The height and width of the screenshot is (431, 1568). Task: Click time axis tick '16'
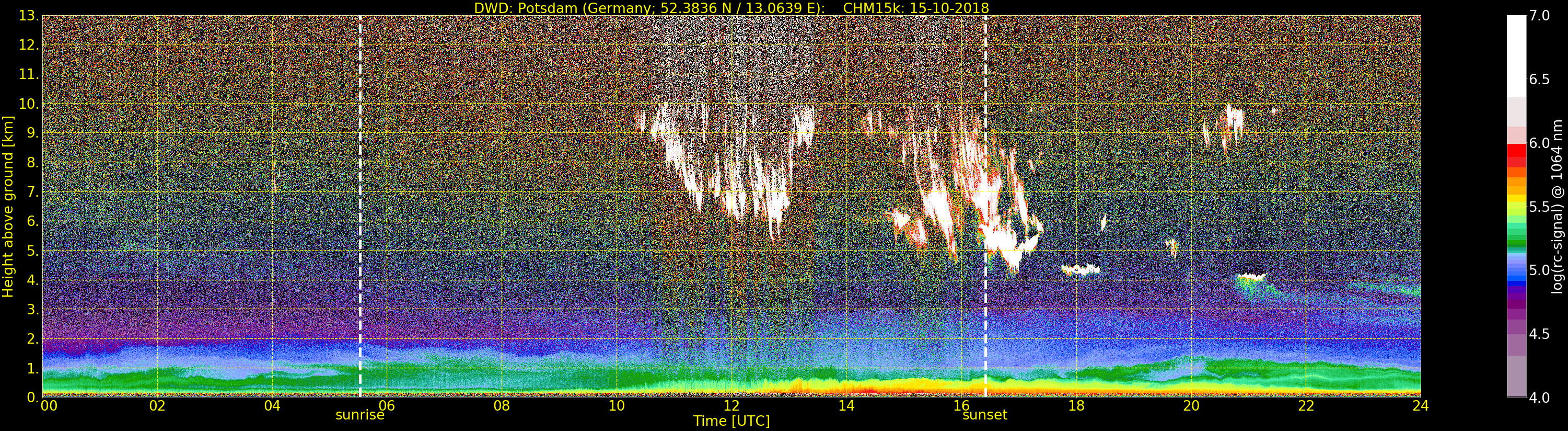pos(962,406)
